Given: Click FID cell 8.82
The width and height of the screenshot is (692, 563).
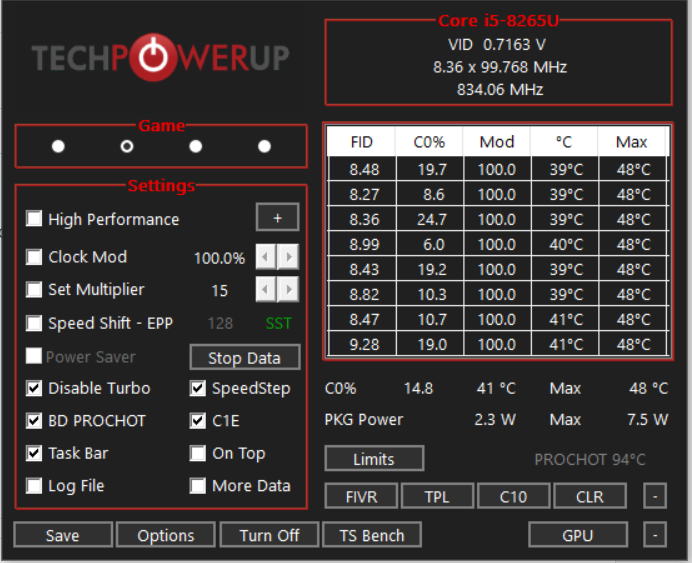Looking at the screenshot, I should pyautogui.click(x=364, y=294).
